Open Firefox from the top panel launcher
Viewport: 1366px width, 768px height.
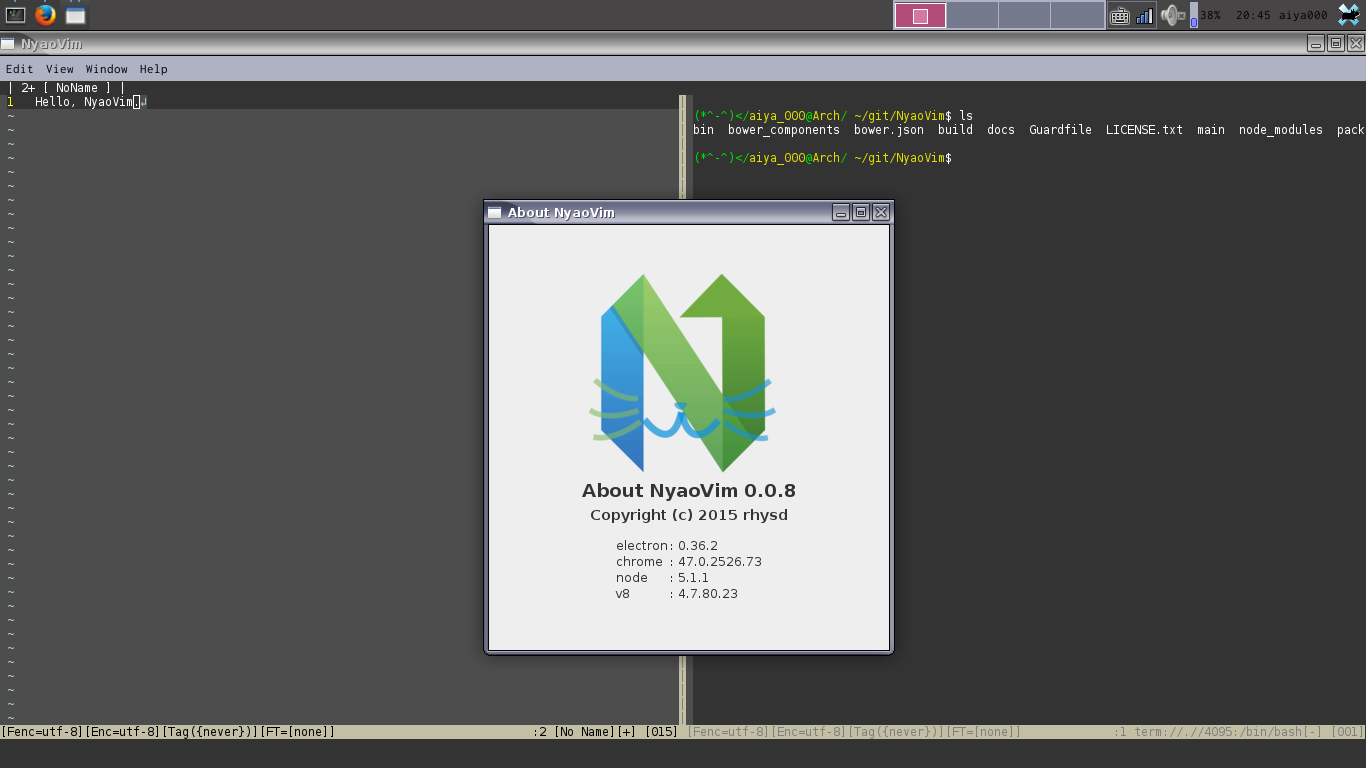45,15
